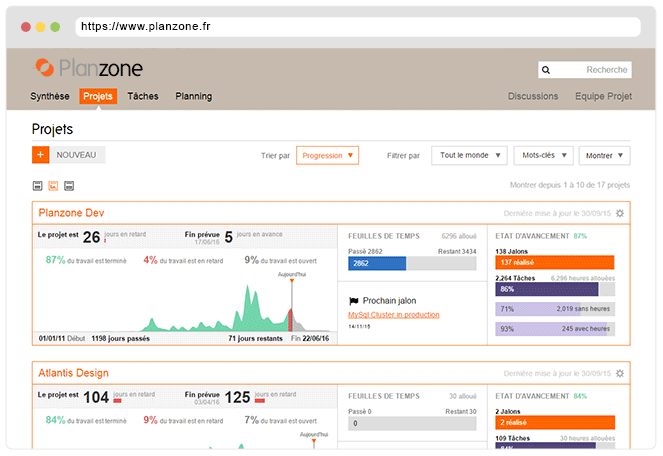
Task: Click the 1198 jours passés text
Action: [x=121, y=338]
